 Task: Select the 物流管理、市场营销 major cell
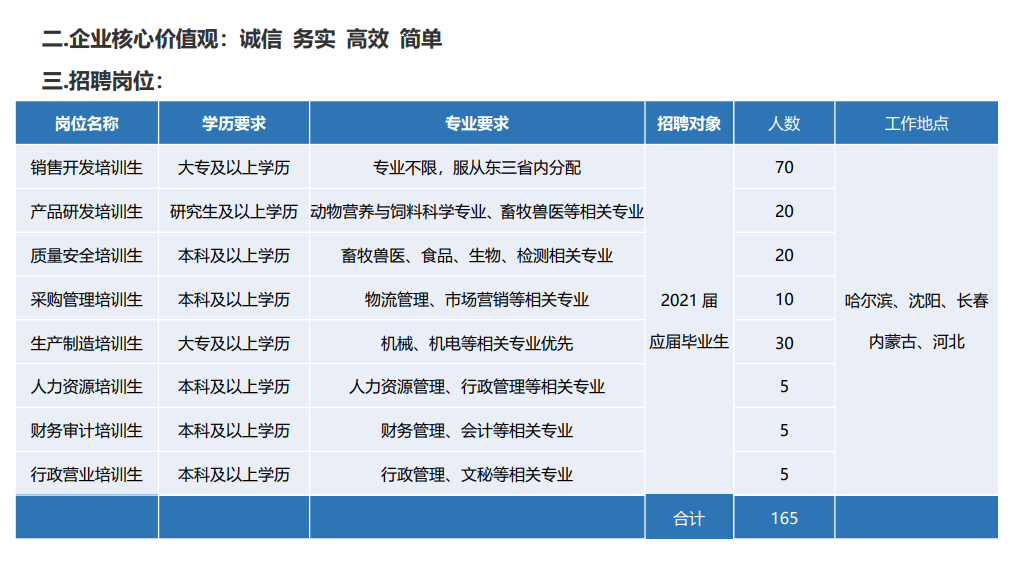click(477, 300)
